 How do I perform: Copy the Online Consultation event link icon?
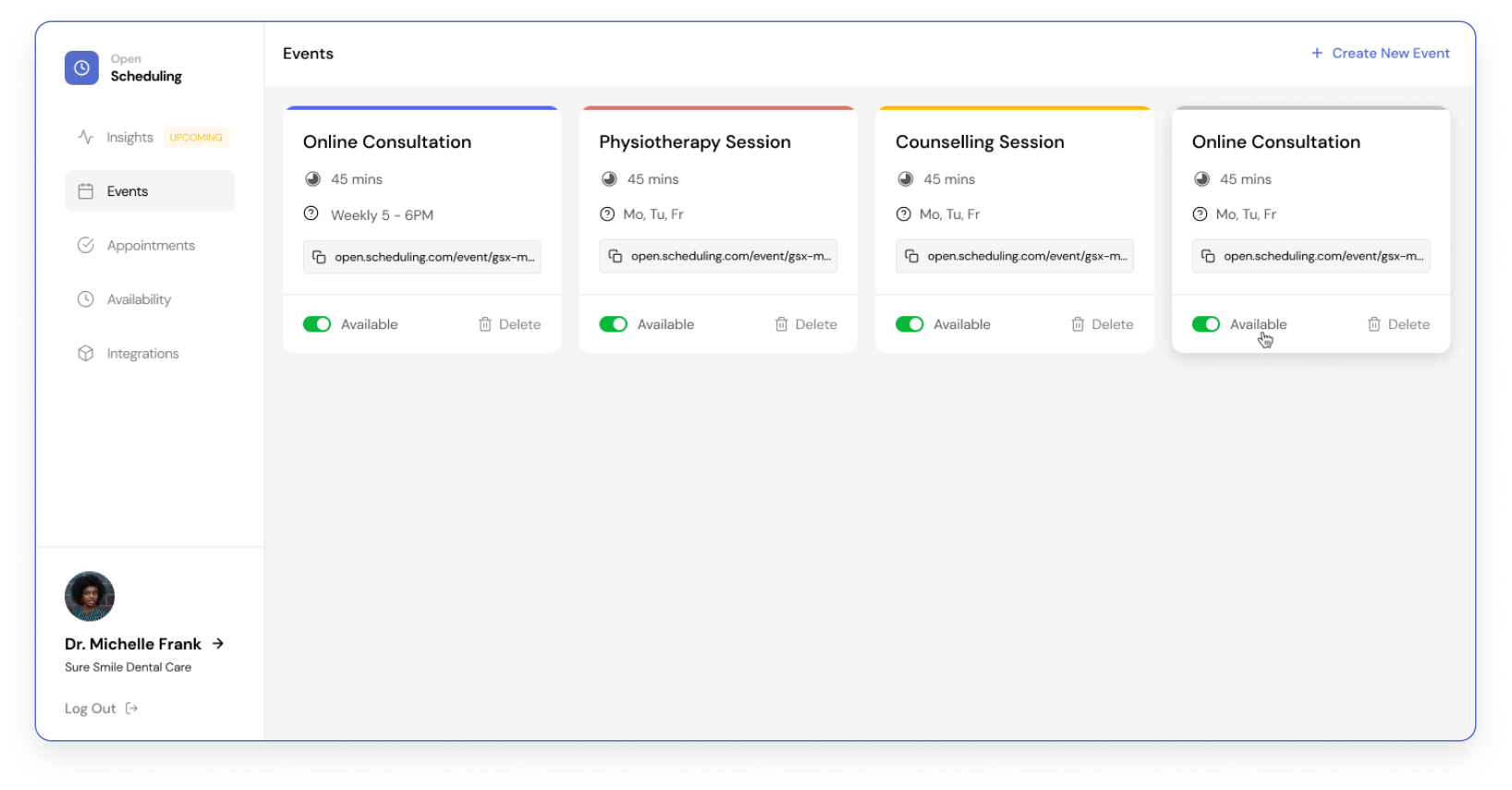click(319, 256)
